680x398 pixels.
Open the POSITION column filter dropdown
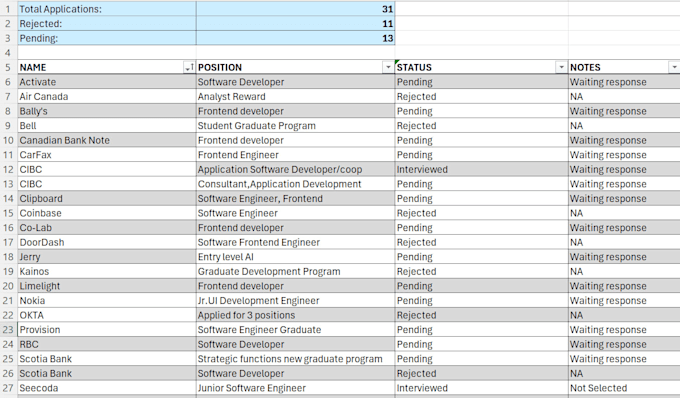click(388, 67)
